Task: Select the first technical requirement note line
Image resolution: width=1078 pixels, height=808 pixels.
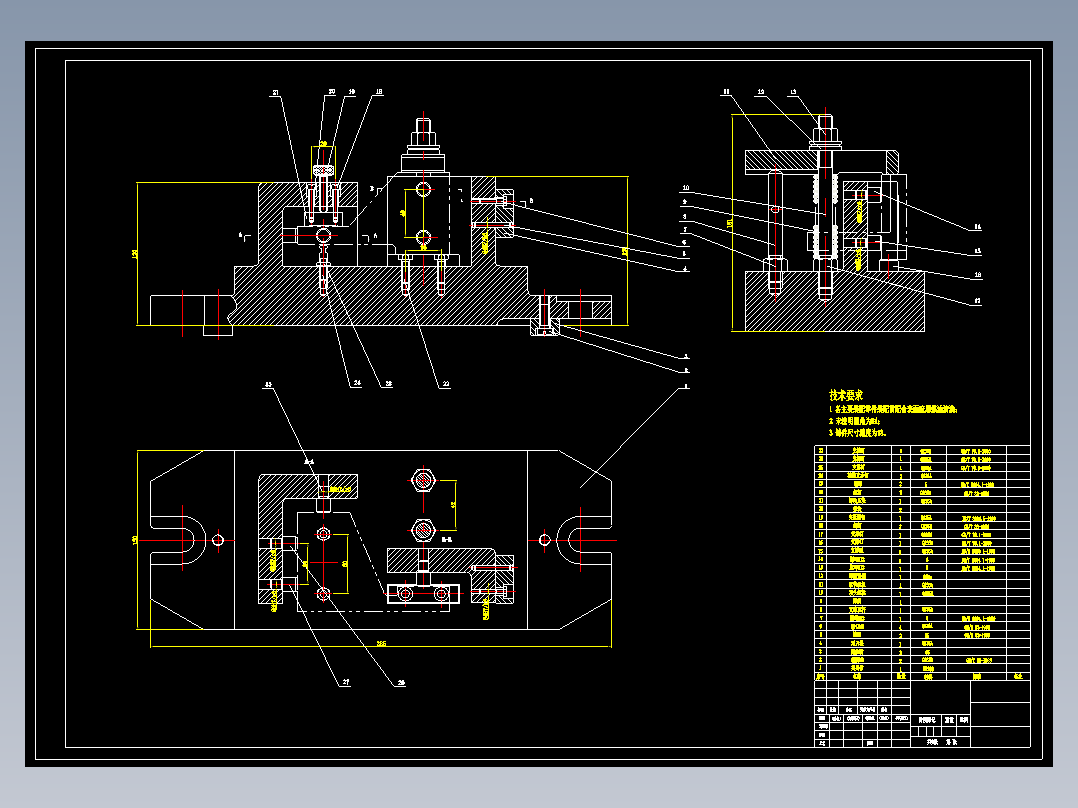Action: (x=892, y=410)
